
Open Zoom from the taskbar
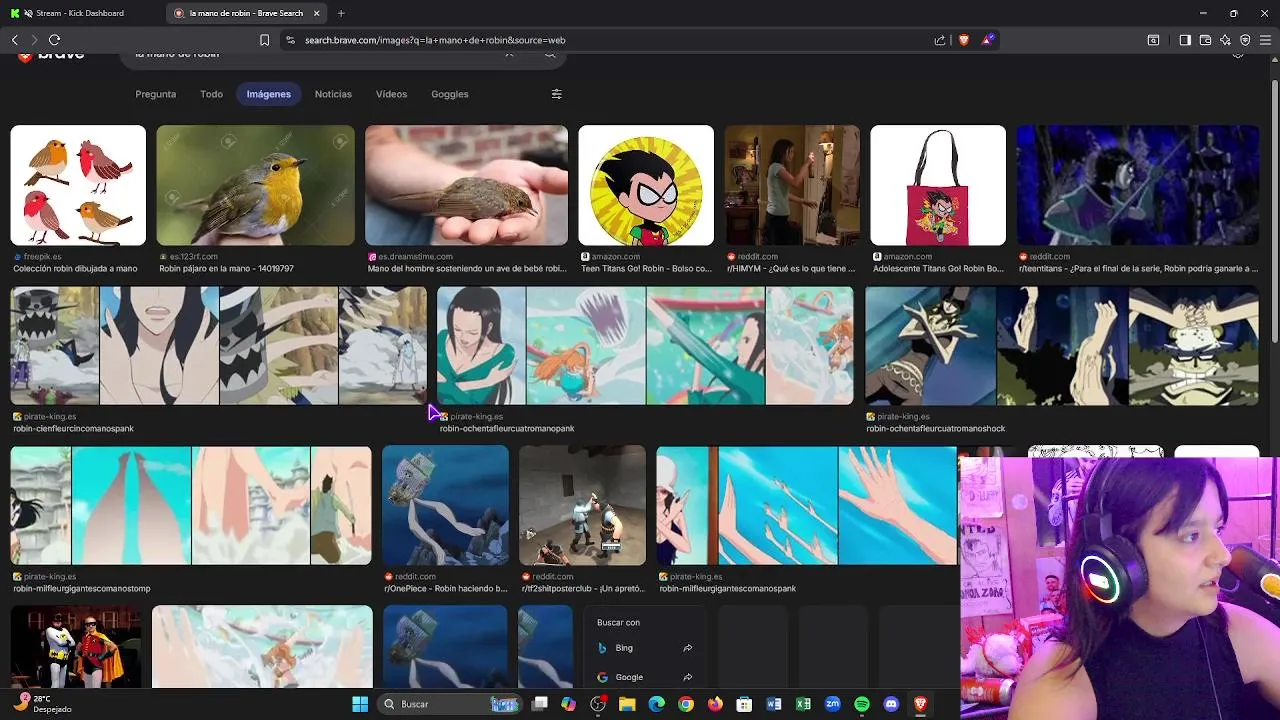tap(832, 704)
